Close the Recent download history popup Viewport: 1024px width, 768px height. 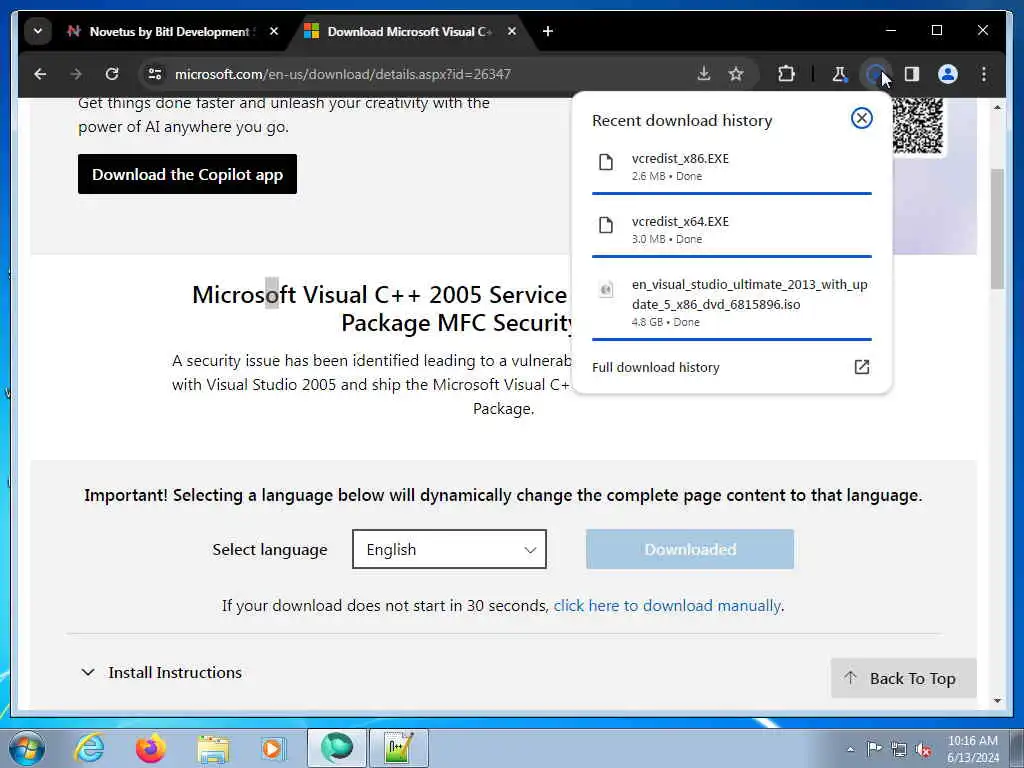pyautogui.click(x=861, y=118)
